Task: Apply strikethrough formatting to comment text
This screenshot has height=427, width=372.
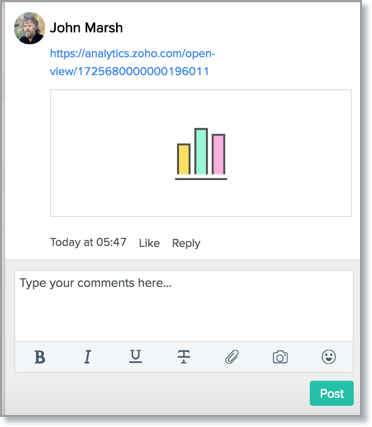Action: point(184,357)
